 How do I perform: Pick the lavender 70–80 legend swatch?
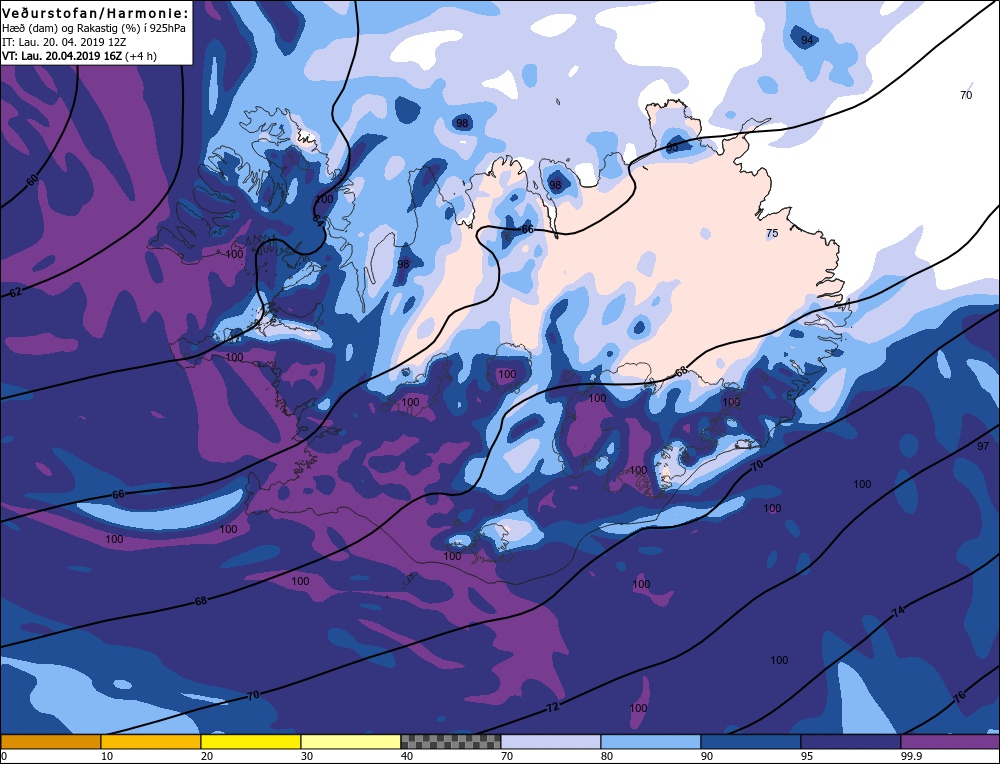click(x=551, y=741)
